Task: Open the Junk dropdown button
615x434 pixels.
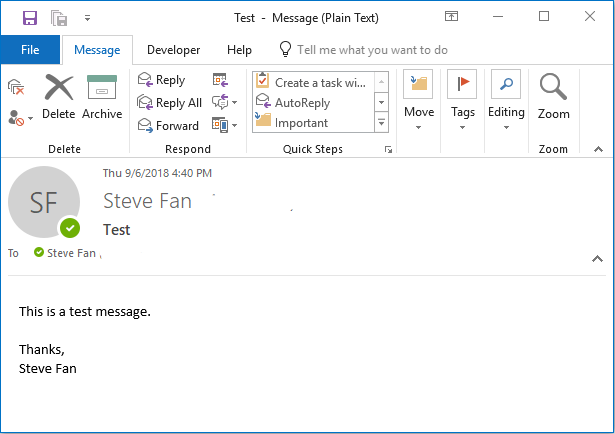Action: tap(20, 117)
